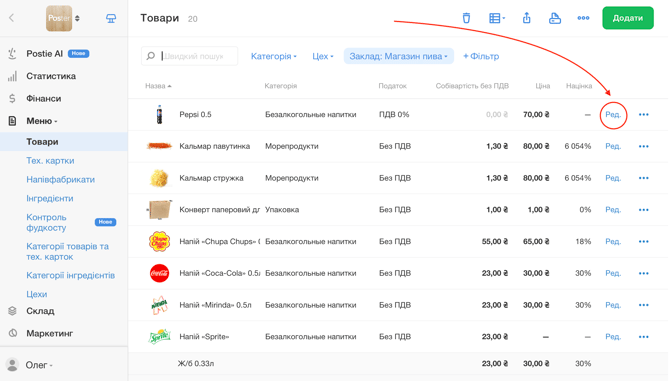Click Ред. for Напій Chupa Chups
This screenshot has height=381, width=670.
pyautogui.click(x=613, y=241)
